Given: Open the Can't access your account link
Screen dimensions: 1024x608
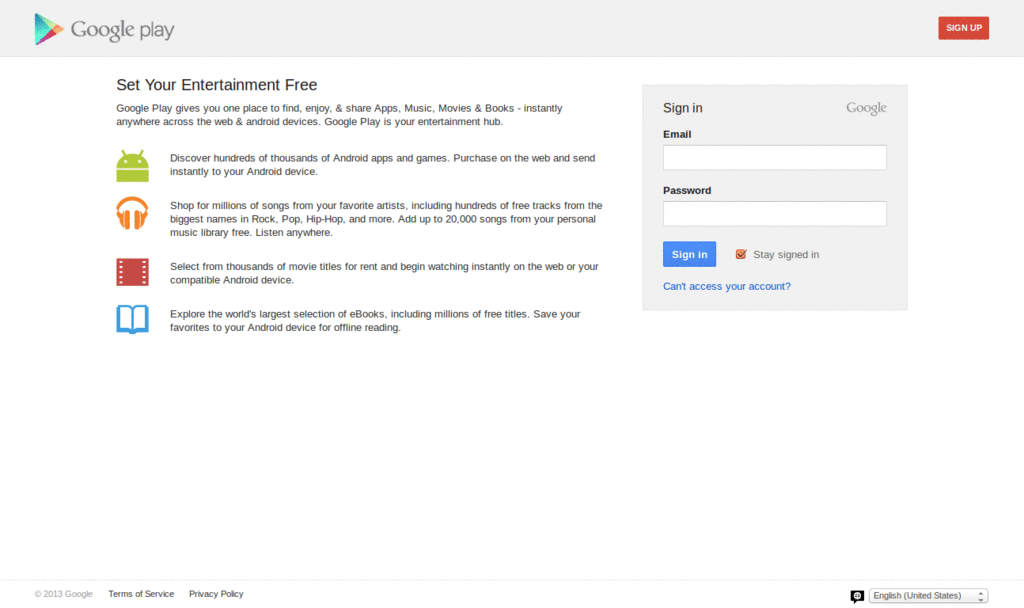Looking at the screenshot, I should (726, 286).
